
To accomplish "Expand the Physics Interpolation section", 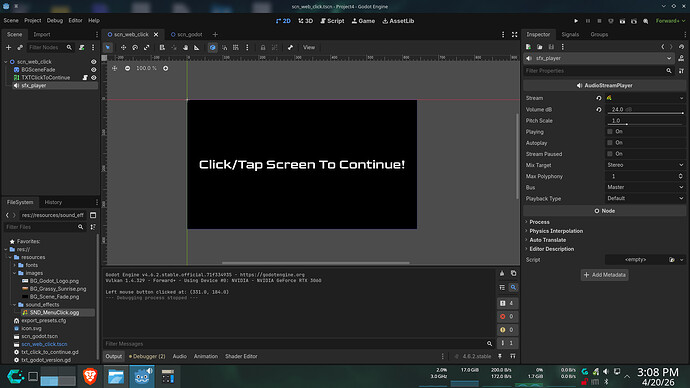I will pyautogui.click(x=556, y=231).
